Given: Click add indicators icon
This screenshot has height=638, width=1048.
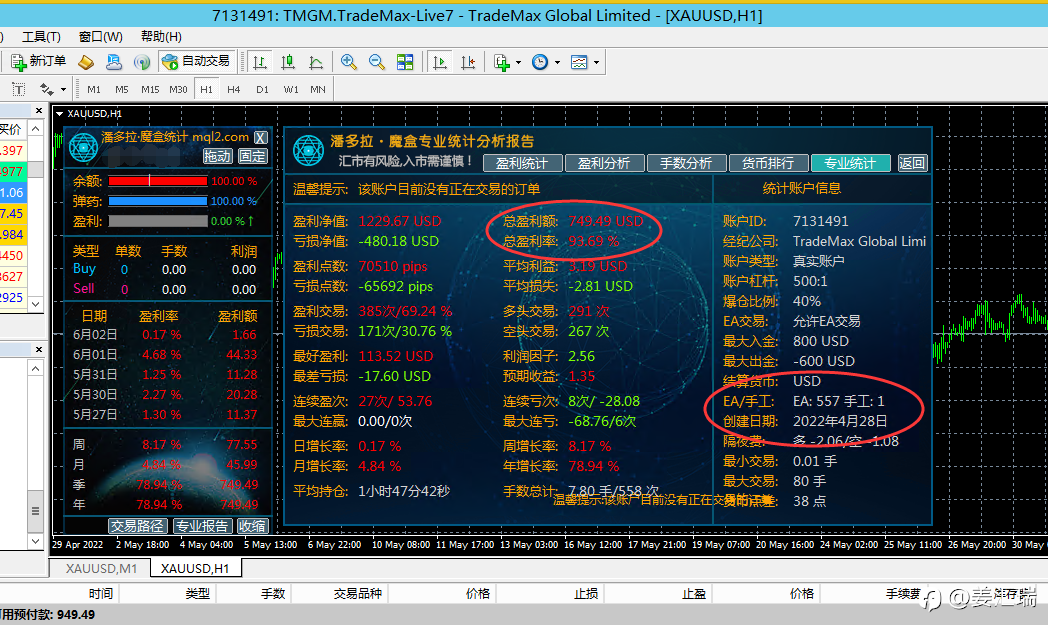Looking at the screenshot, I should 501,62.
